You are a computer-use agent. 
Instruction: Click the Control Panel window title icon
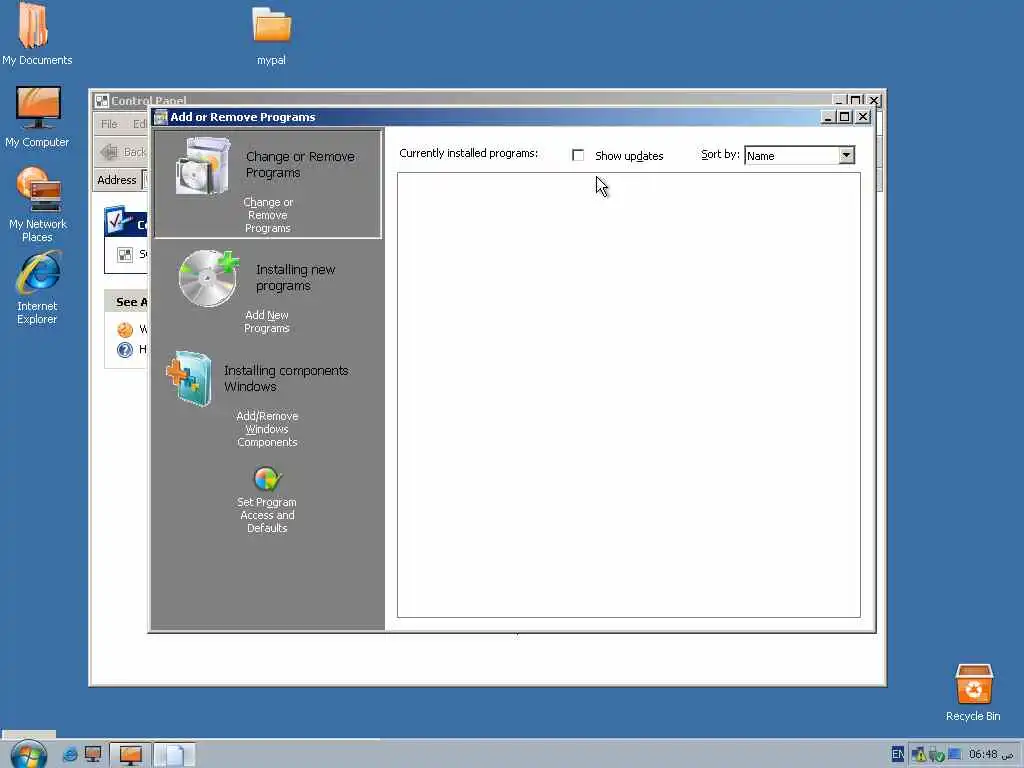click(101, 101)
